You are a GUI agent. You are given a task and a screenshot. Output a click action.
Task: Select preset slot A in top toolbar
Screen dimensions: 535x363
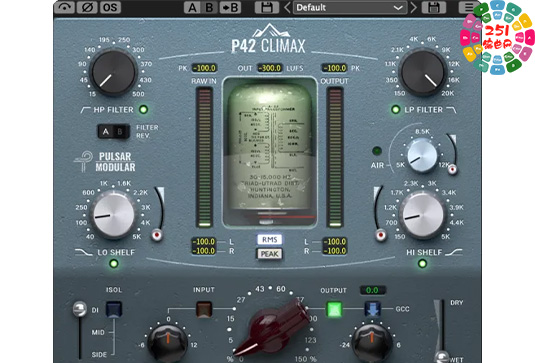click(192, 8)
